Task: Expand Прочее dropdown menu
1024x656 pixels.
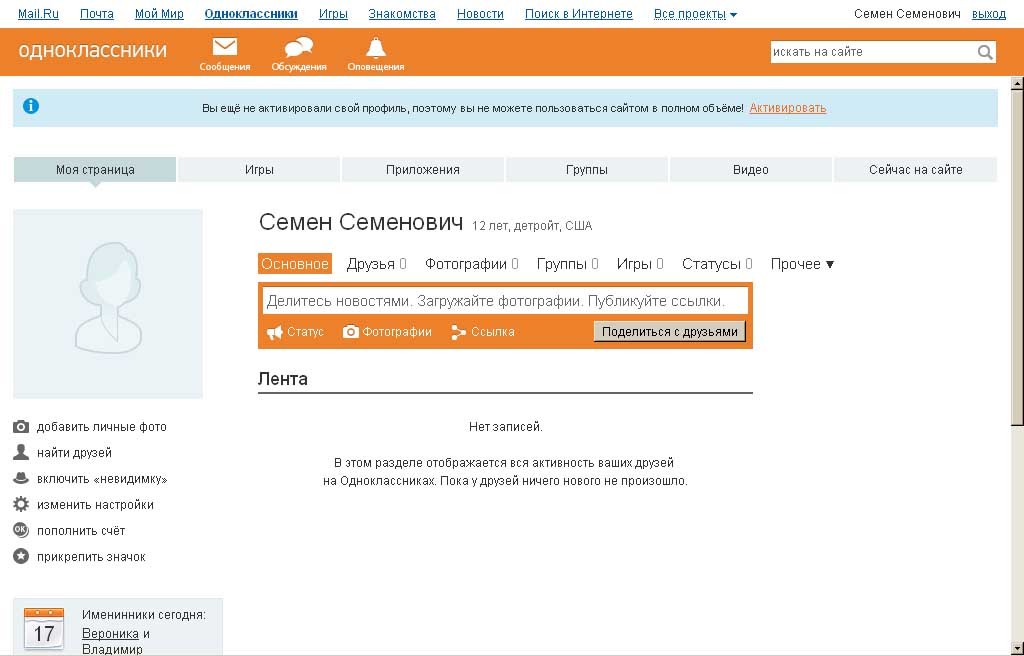Action: [802, 264]
